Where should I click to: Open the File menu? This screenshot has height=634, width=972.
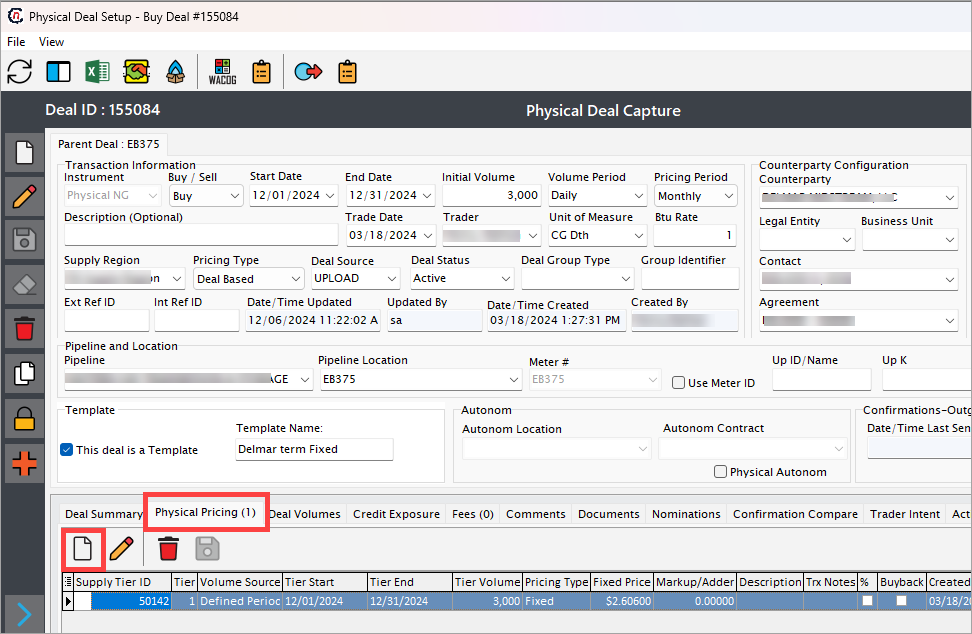tap(16, 42)
